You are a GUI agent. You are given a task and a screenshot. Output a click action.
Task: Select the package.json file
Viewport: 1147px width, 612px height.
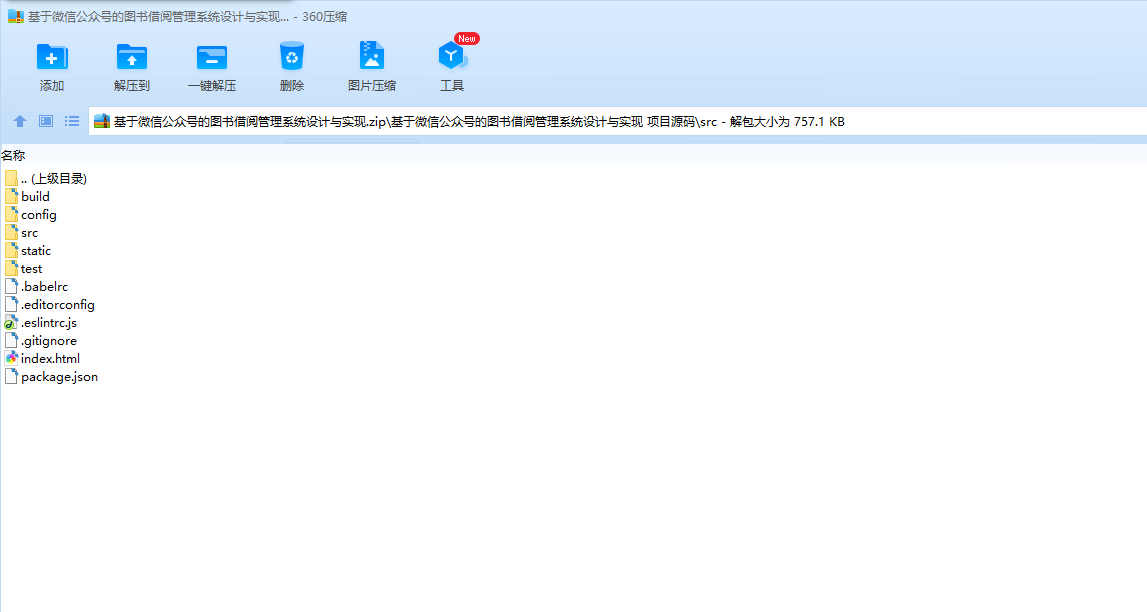tap(50, 377)
